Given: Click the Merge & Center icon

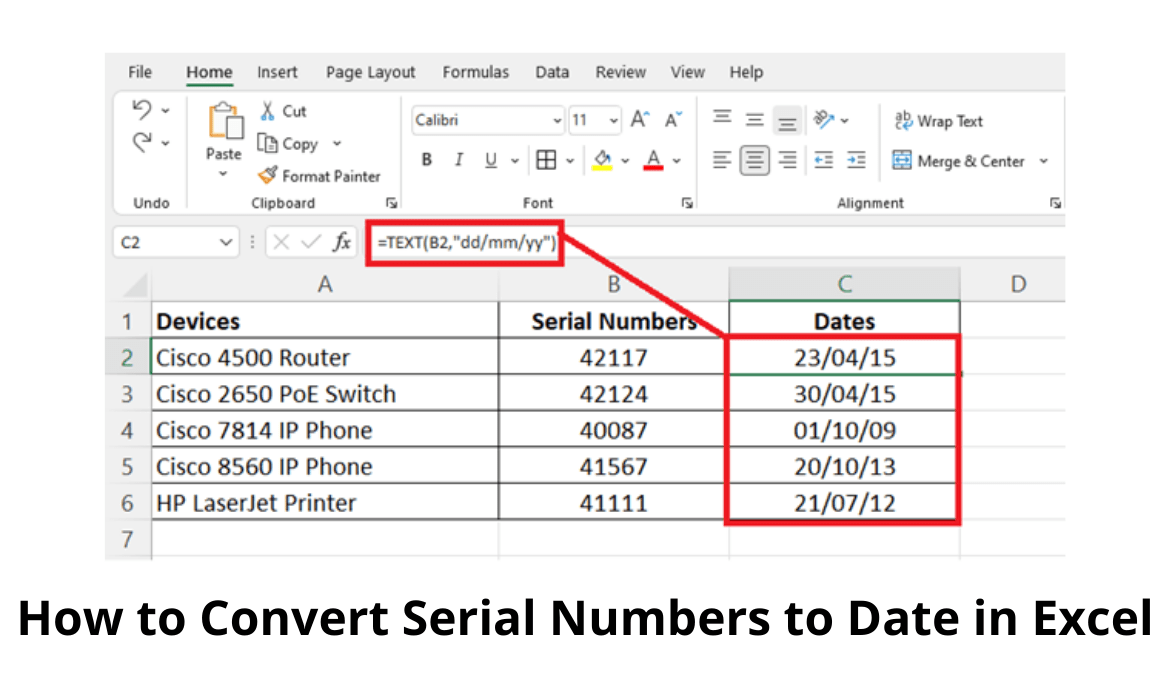Looking at the screenshot, I should (900, 161).
